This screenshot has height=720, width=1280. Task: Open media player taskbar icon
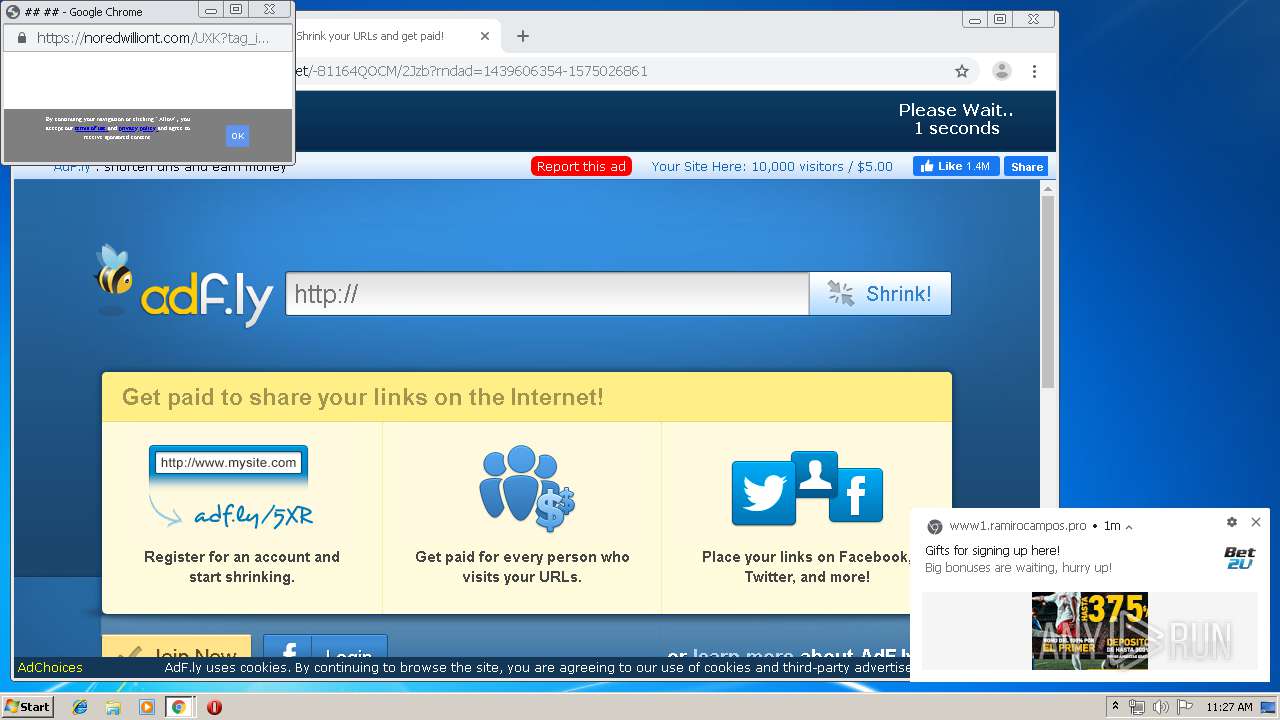[x=147, y=707]
